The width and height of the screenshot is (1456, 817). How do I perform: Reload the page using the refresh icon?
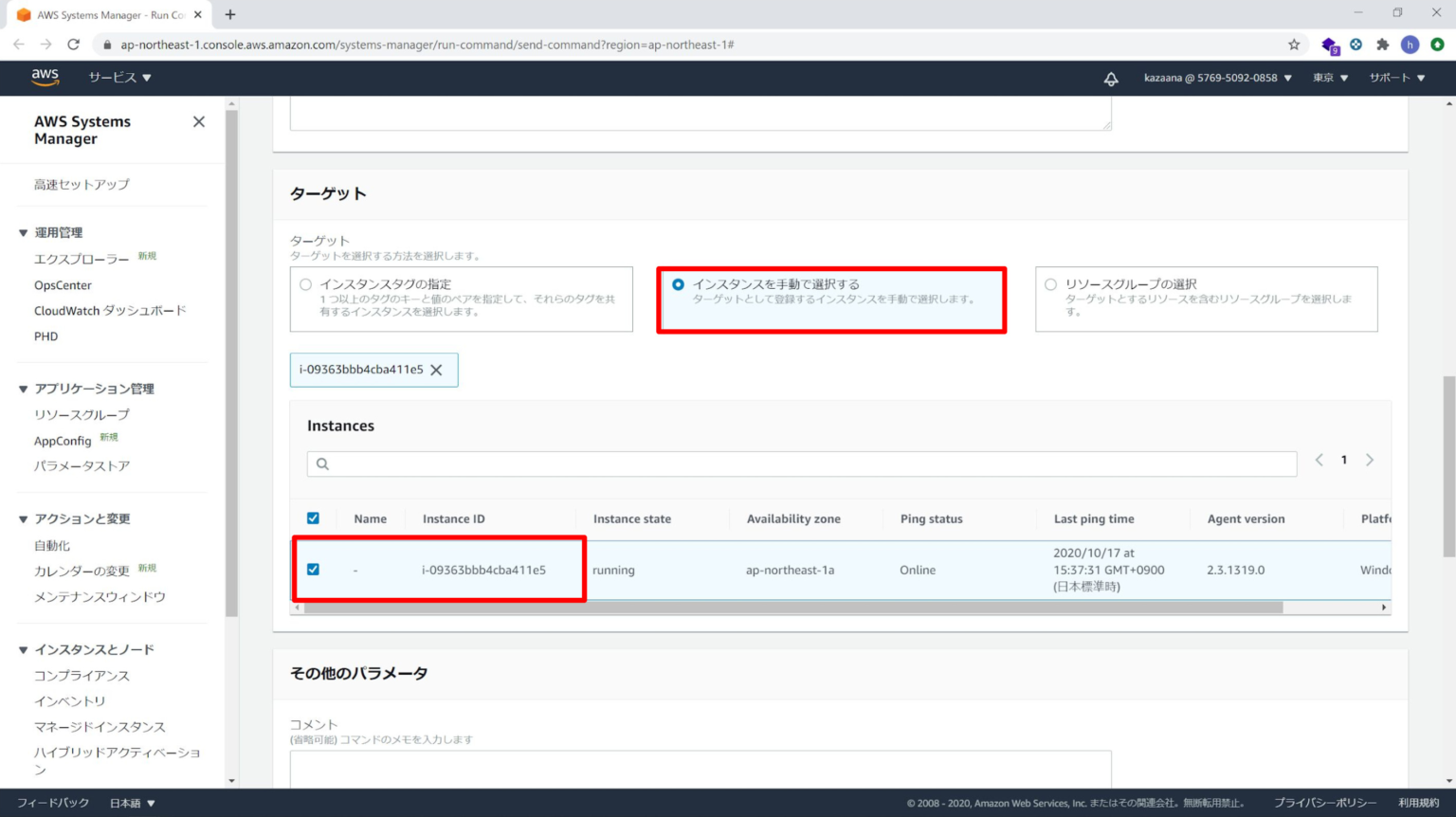(x=73, y=45)
